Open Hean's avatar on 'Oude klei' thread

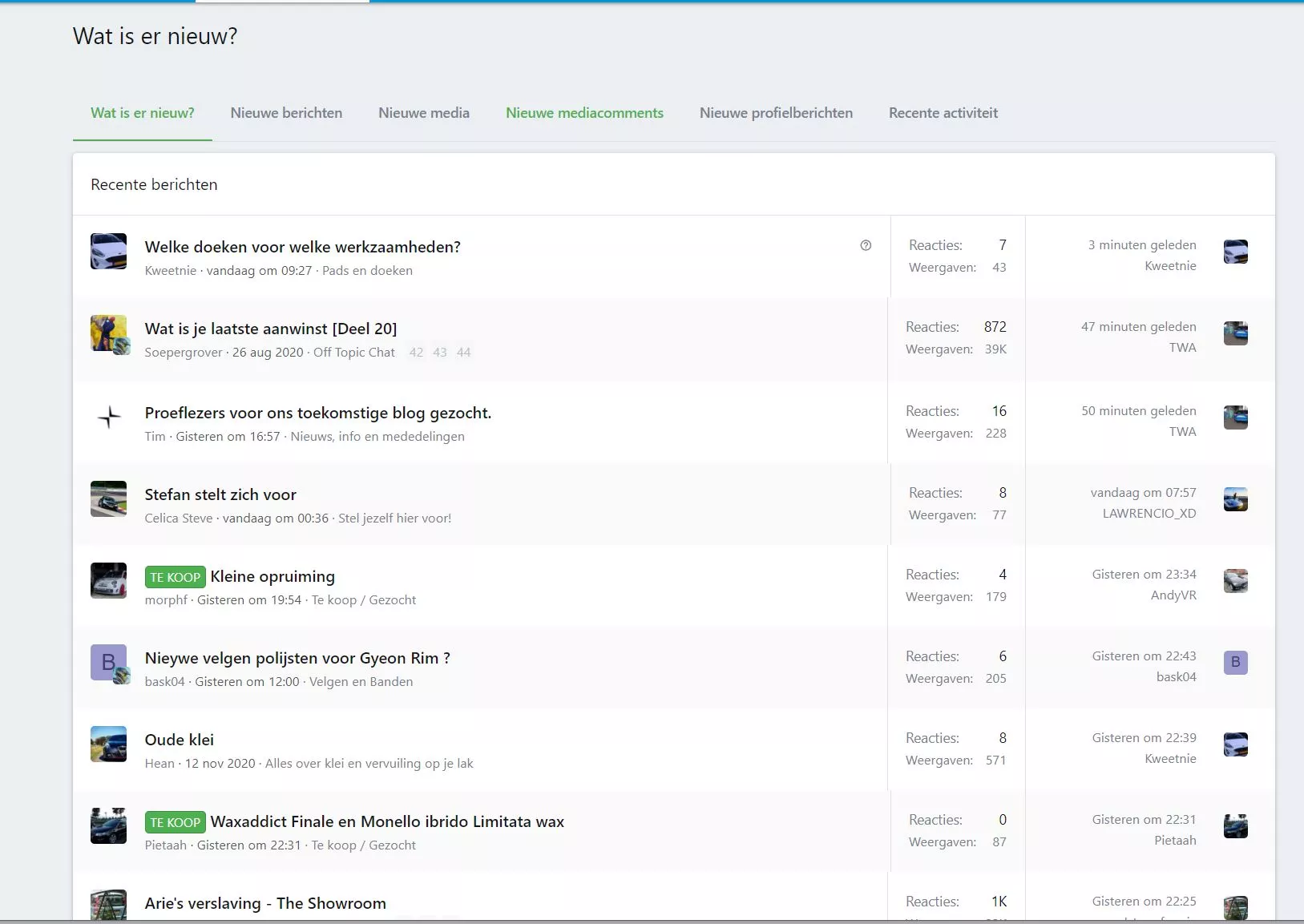pos(109,744)
